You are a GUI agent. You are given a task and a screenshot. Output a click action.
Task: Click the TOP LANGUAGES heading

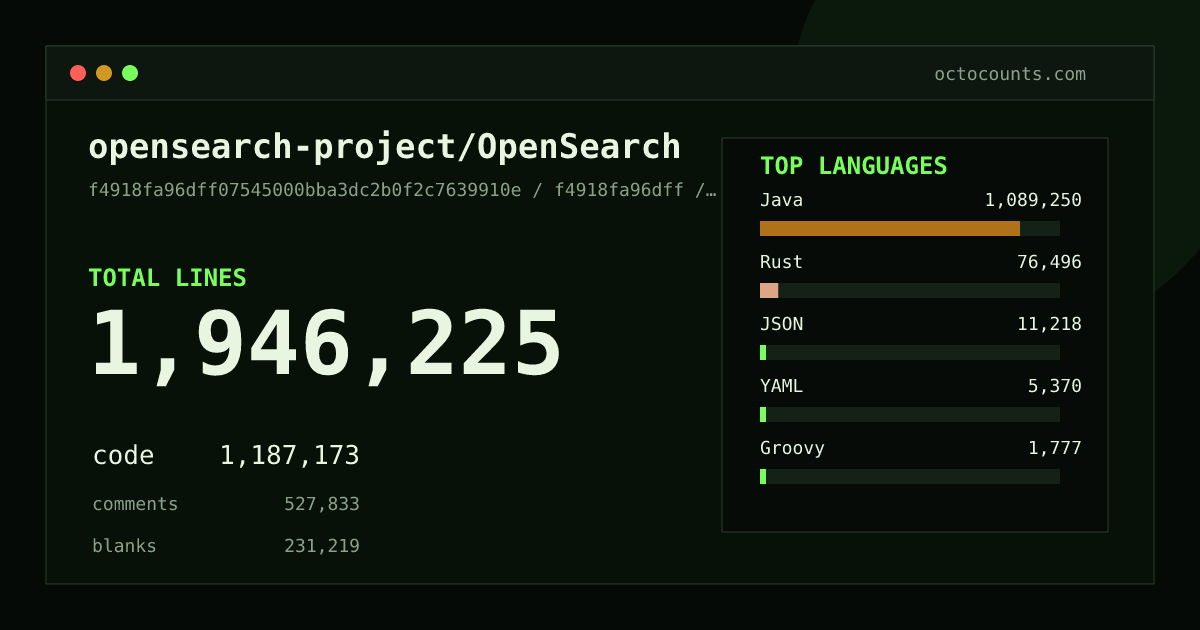(854, 166)
